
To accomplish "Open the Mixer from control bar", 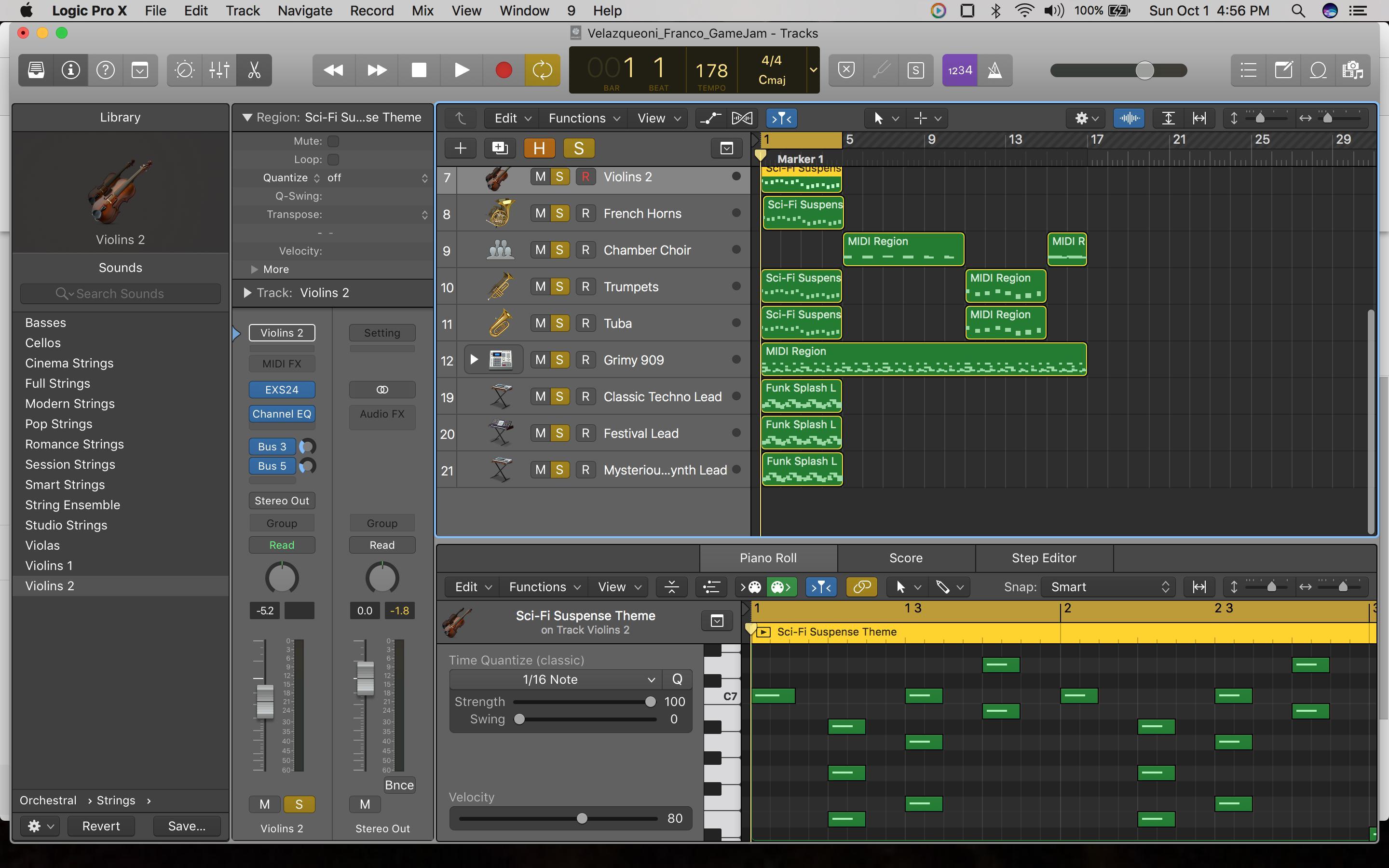I will coord(219,70).
